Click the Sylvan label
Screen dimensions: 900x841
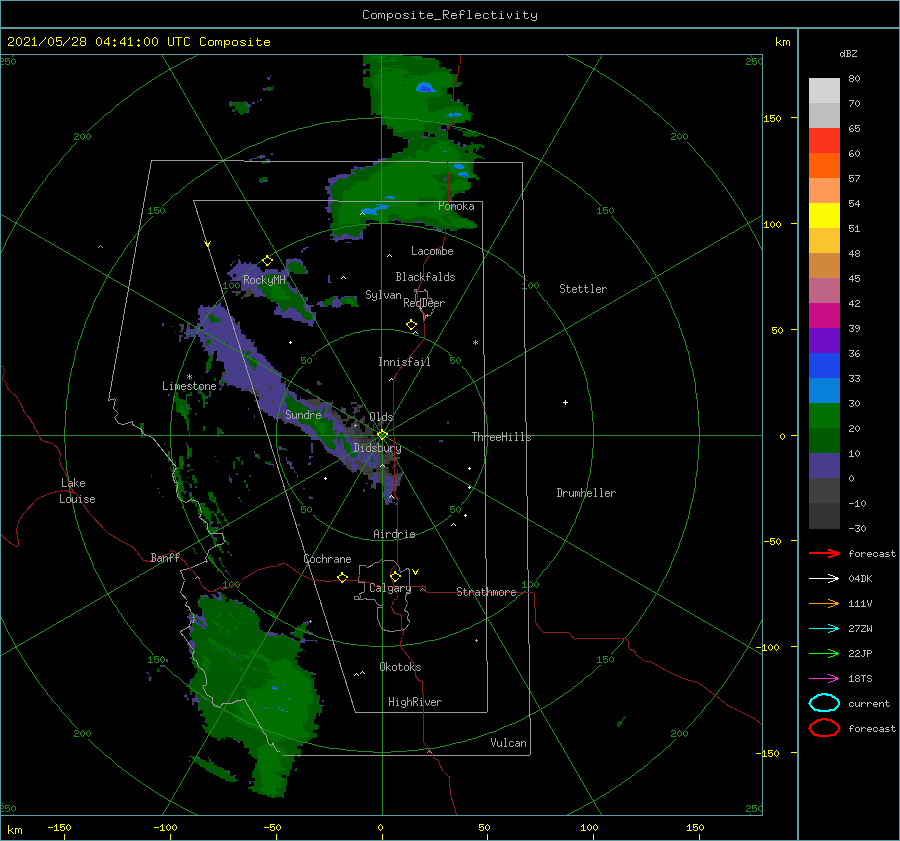(383, 295)
